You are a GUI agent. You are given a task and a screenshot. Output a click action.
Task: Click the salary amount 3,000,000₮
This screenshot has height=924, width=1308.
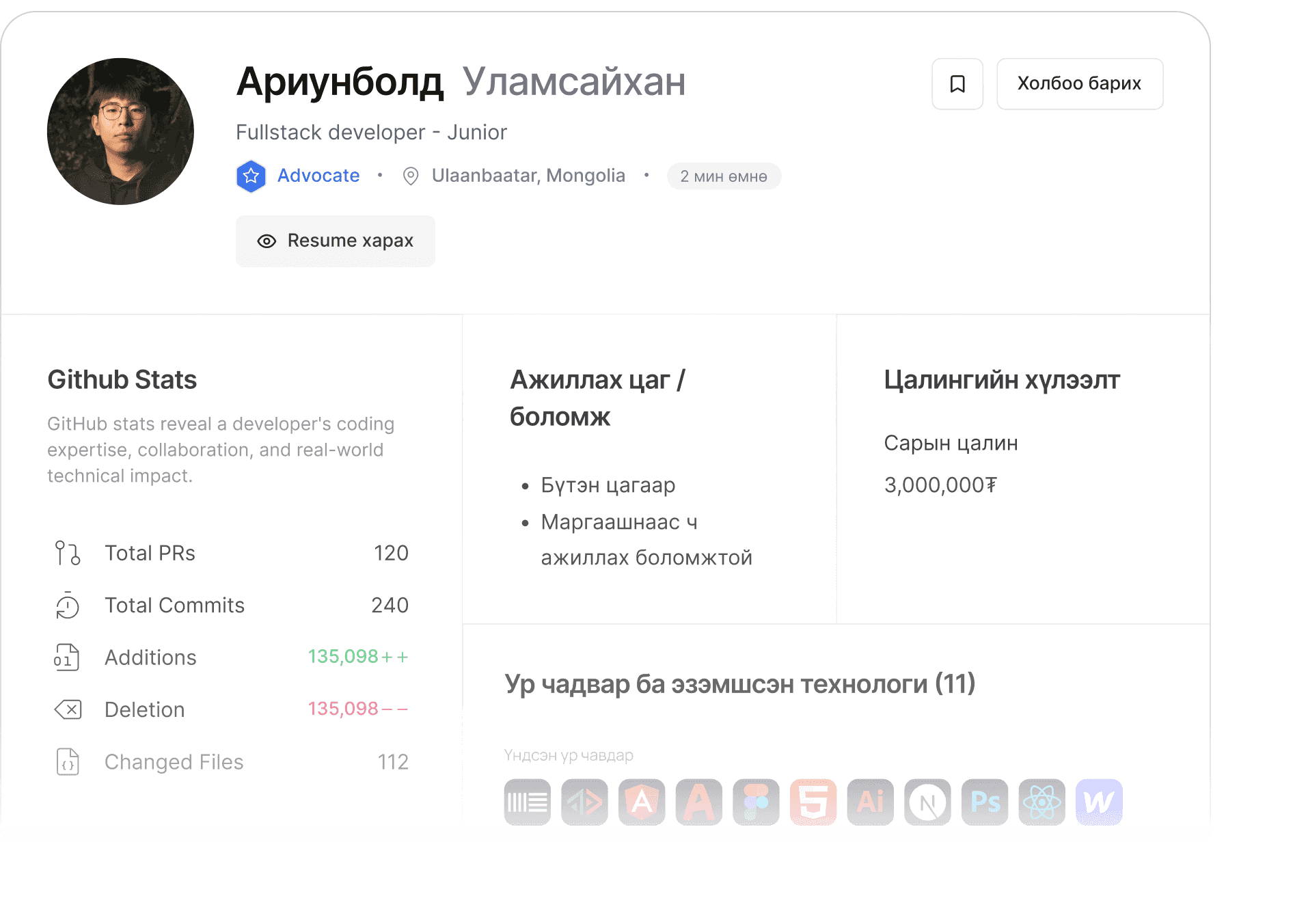940,485
